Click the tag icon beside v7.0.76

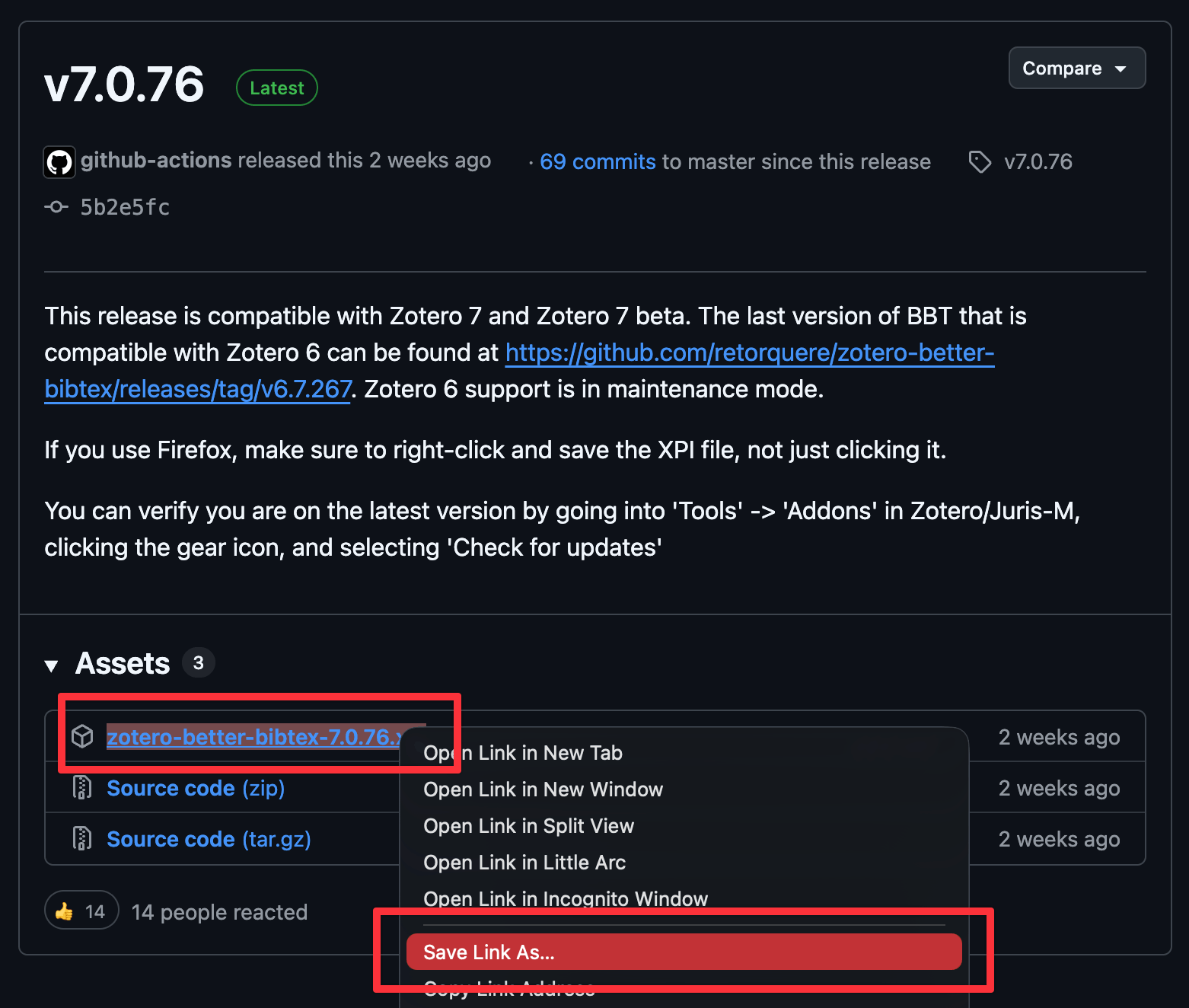(980, 161)
